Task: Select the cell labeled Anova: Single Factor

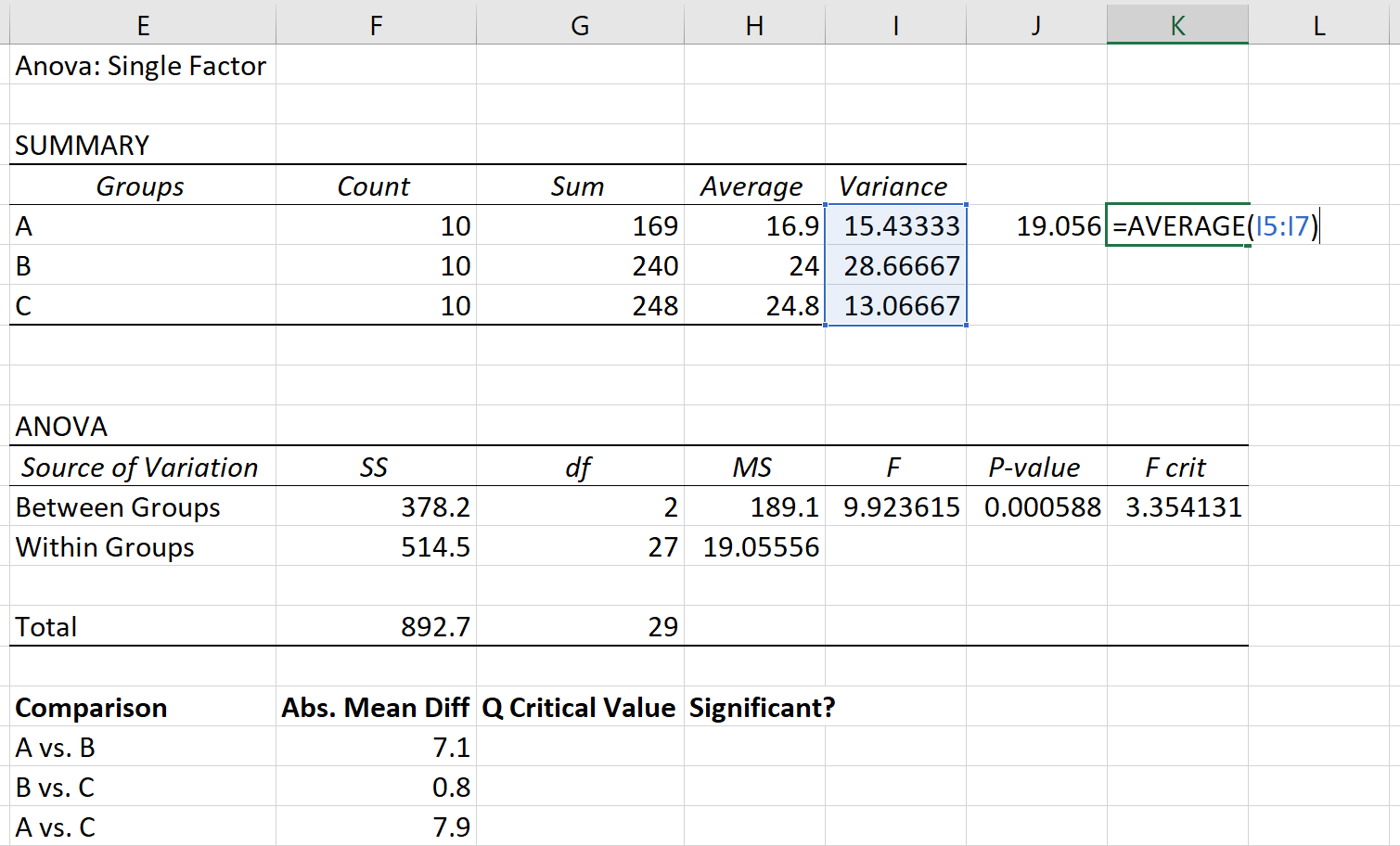Action: pyautogui.click(x=139, y=65)
